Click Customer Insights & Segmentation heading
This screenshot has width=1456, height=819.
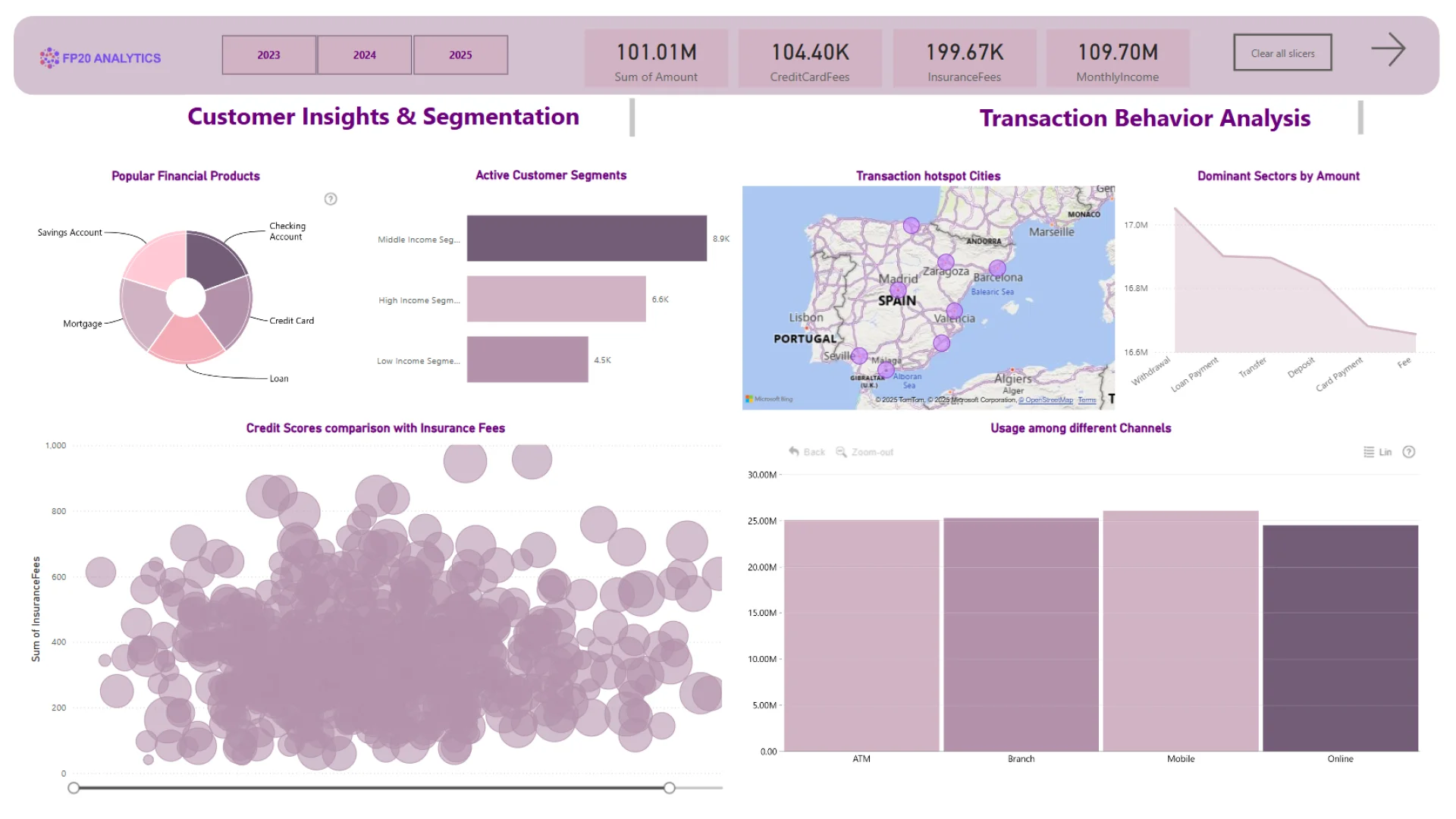(x=383, y=116)
